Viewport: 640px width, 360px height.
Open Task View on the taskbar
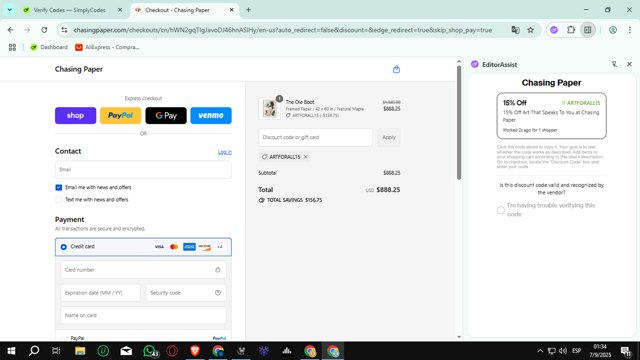(56, 351)
